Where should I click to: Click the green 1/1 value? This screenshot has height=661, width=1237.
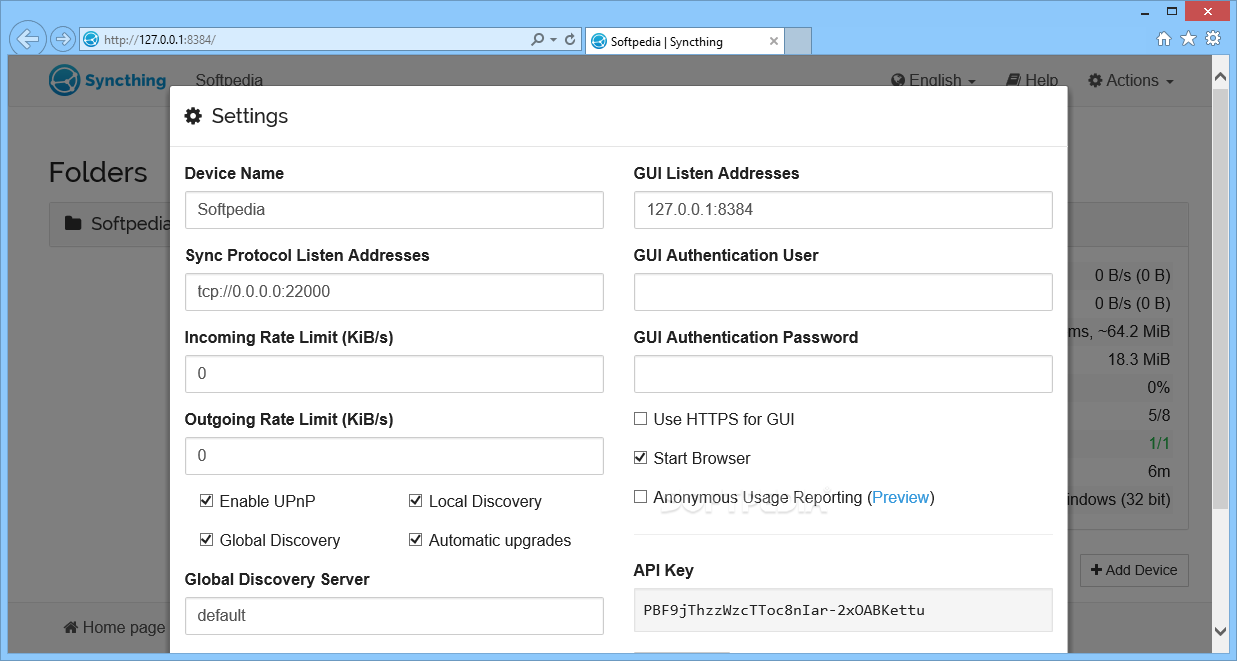[1158, 443]
